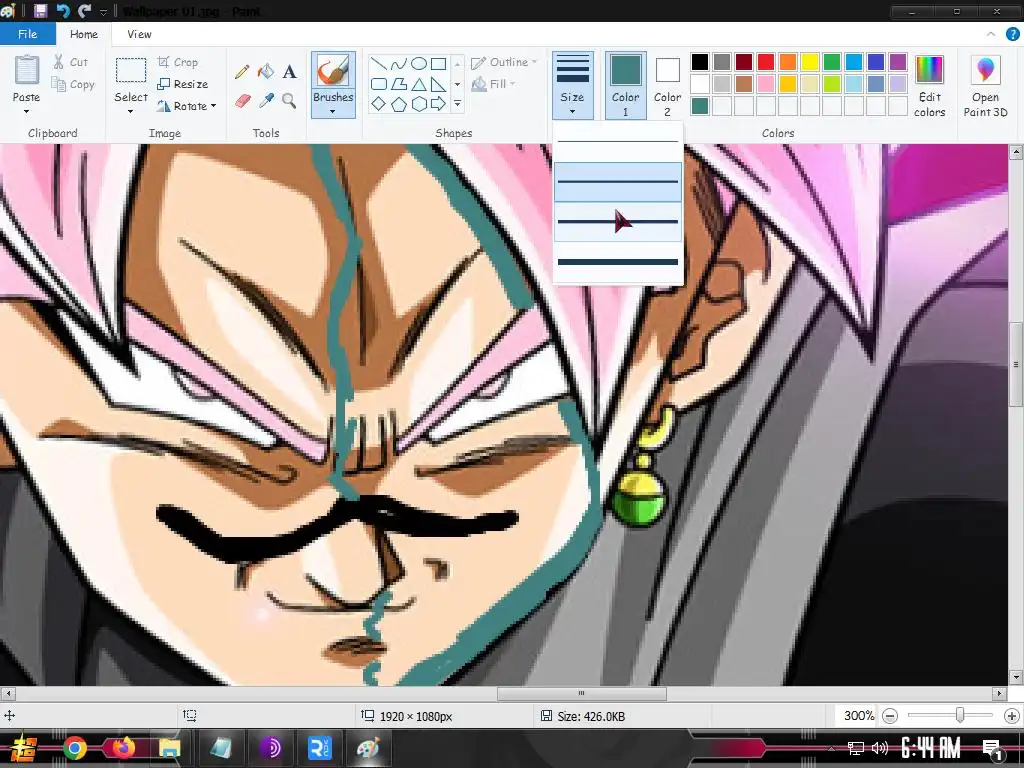Image resolution: width=1024 pixels, height=768 pixels.
Task: Choose the Rounded rectangle shape
Action: (x=378, y=84)
